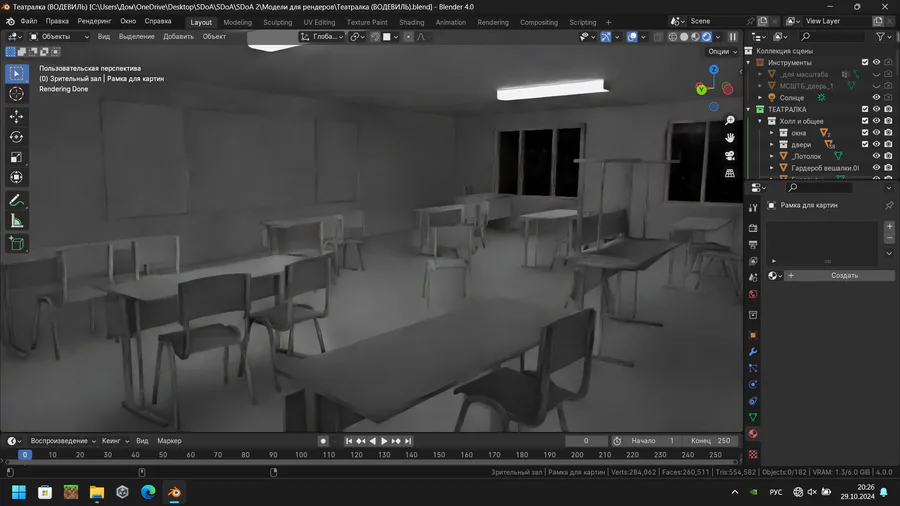Image resolution: width=900 pixels, height=506 pixels.
Task: Click the viewport zoom magnifier icon
Action: tap(730, 120)
